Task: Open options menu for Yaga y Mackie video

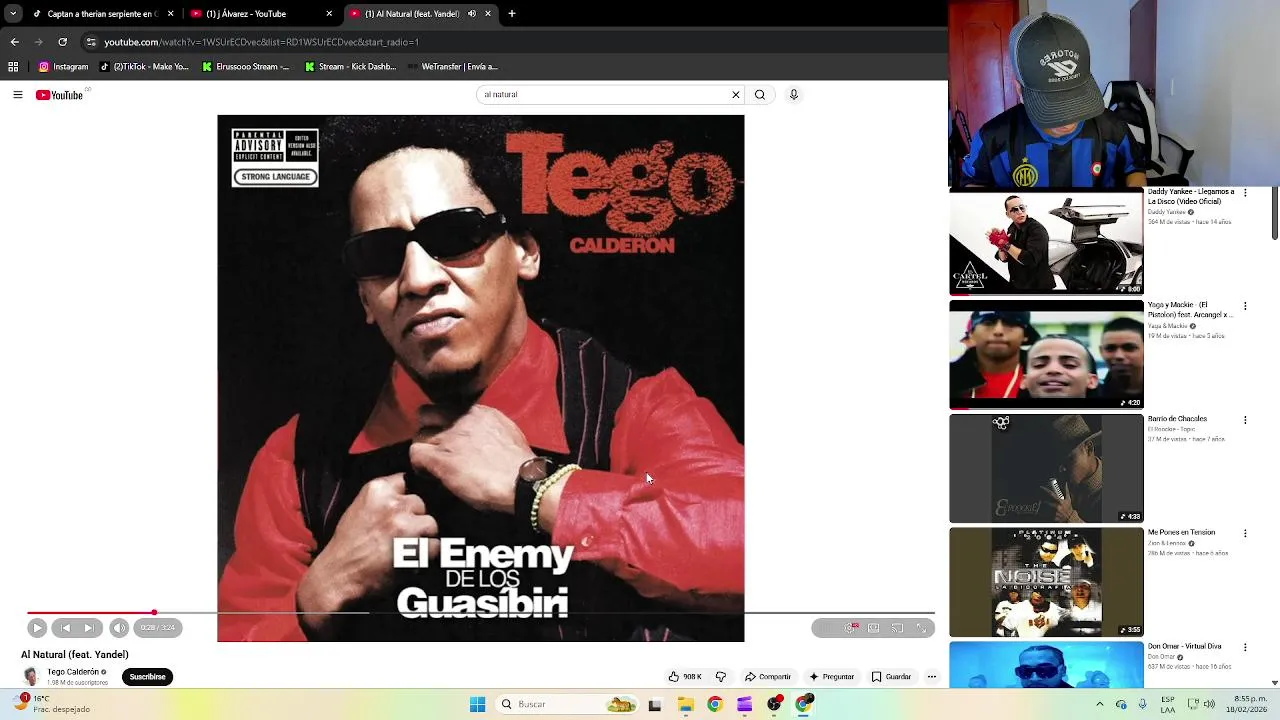Action: (x=1245, y=306)
